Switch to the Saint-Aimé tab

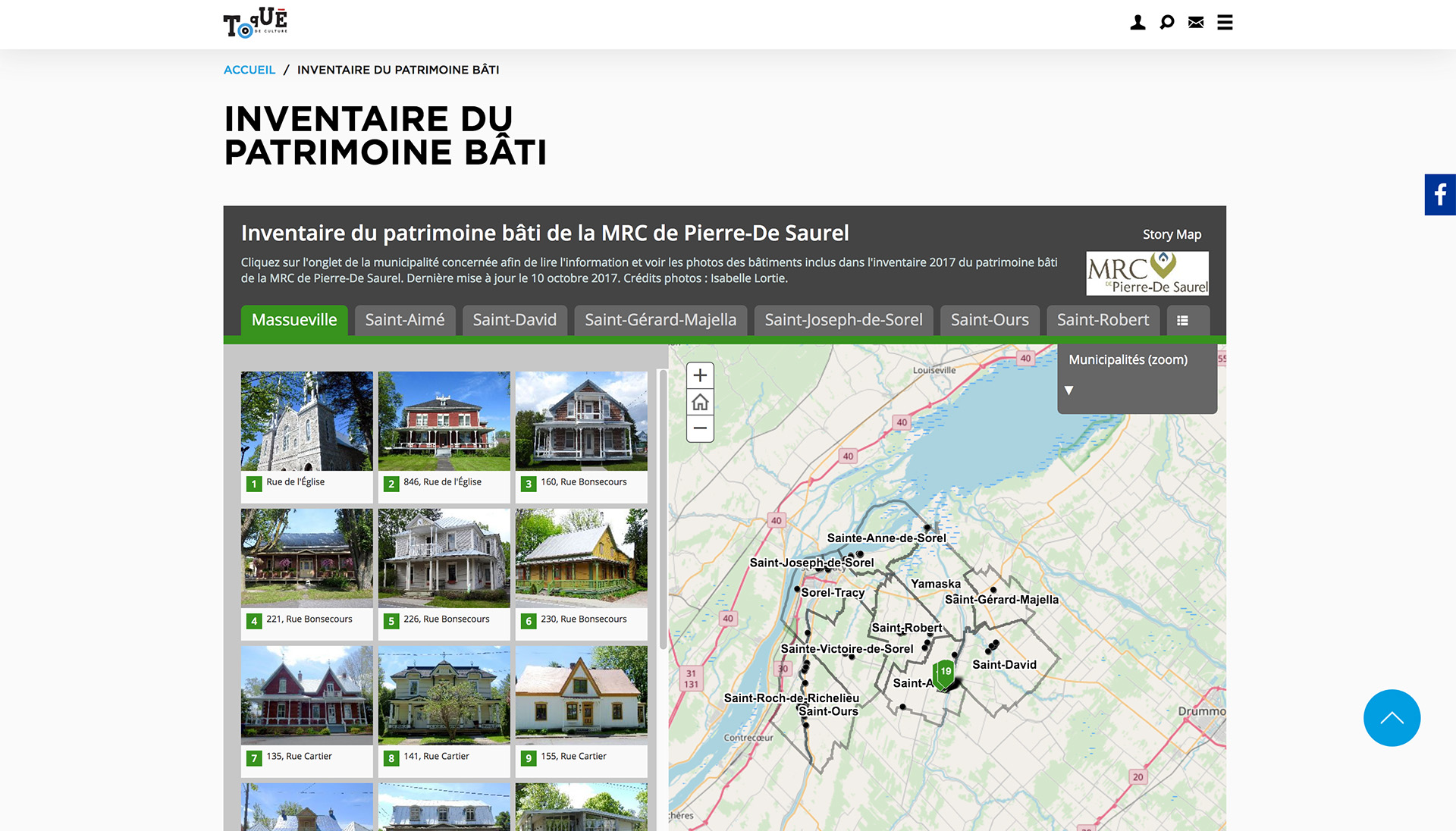(x=405, y=320)
